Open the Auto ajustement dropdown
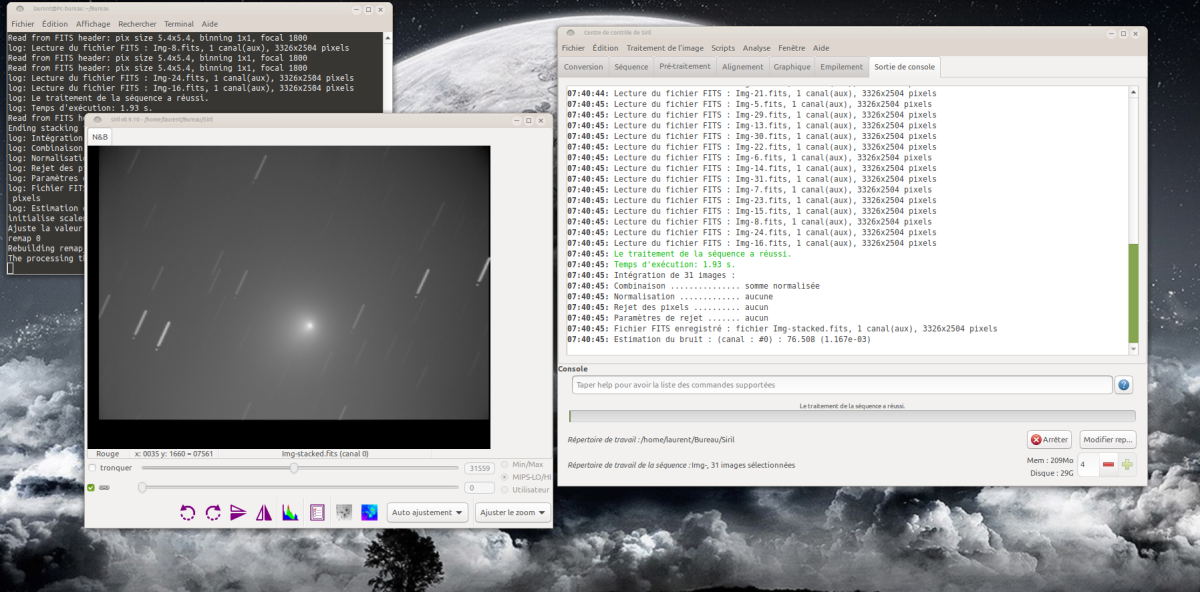This screenshot has width=1200, height=592. (428, 513)
